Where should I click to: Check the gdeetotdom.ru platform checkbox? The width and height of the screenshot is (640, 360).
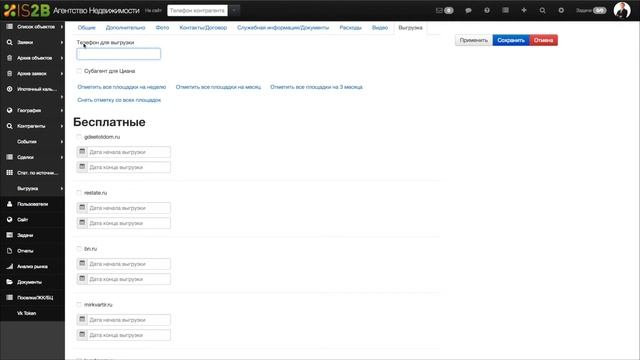coord(79,137)
